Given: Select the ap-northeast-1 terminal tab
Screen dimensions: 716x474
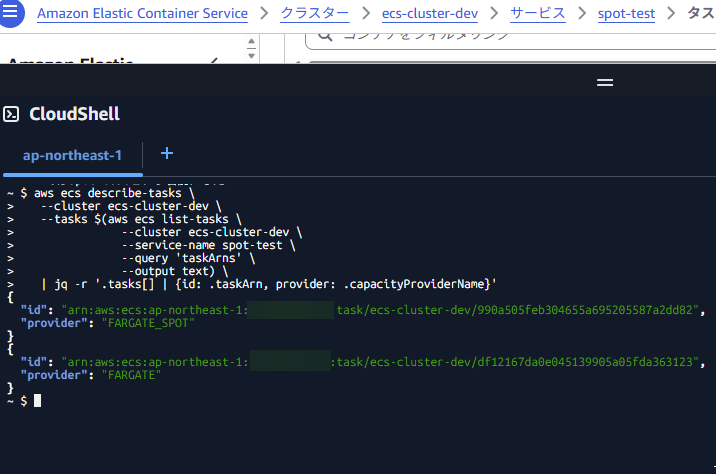Looking at the screenshot, I should click(73, 156).
